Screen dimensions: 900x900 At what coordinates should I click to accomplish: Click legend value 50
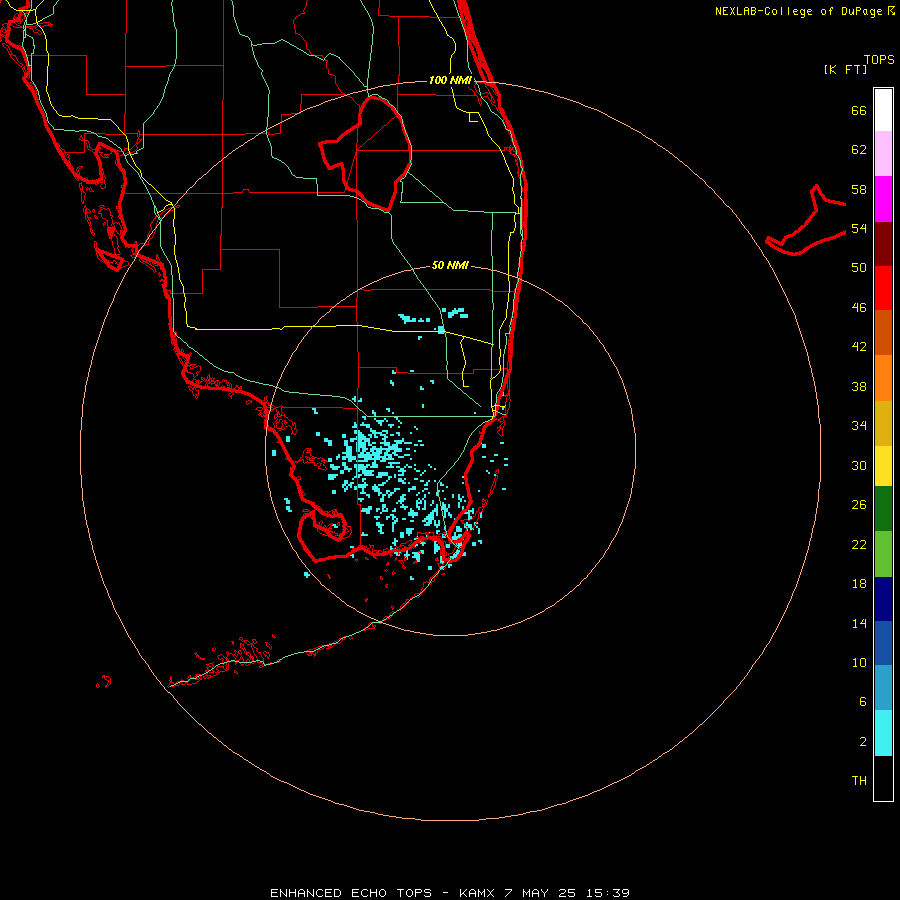pyautogui.click(x=859, y=268)
